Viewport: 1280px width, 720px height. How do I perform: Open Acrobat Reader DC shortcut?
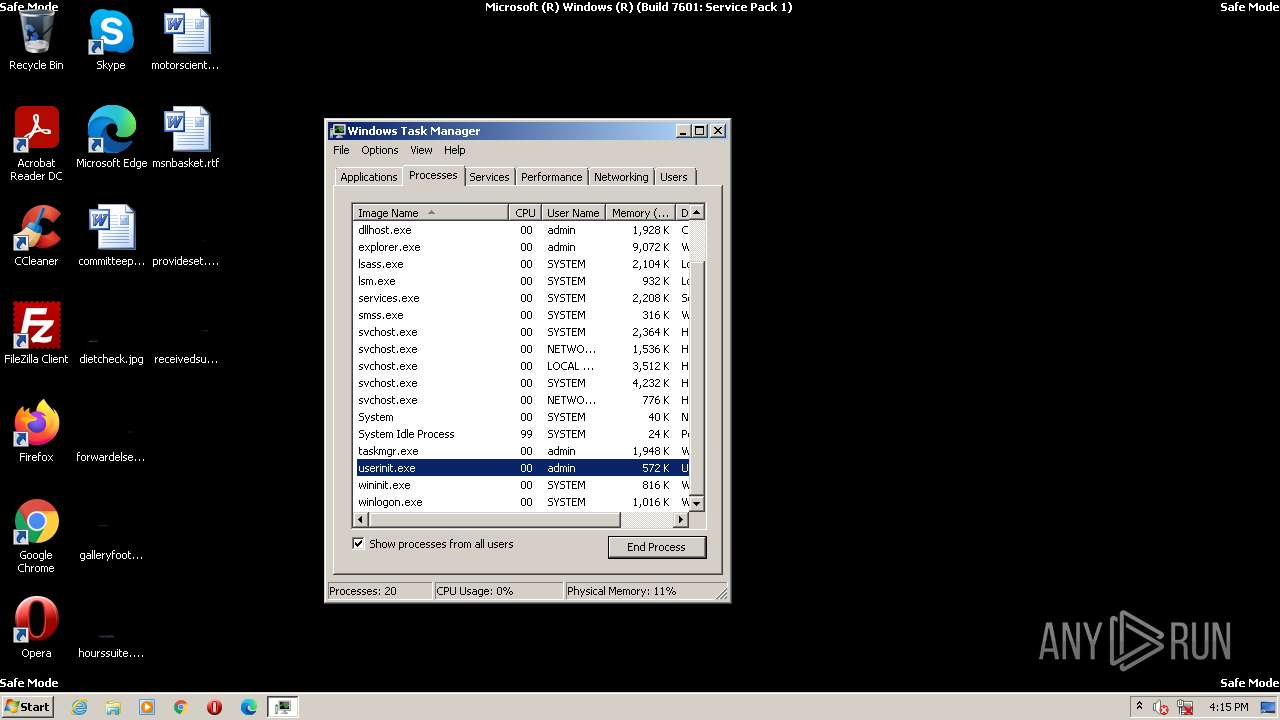(x=36, y=143)
